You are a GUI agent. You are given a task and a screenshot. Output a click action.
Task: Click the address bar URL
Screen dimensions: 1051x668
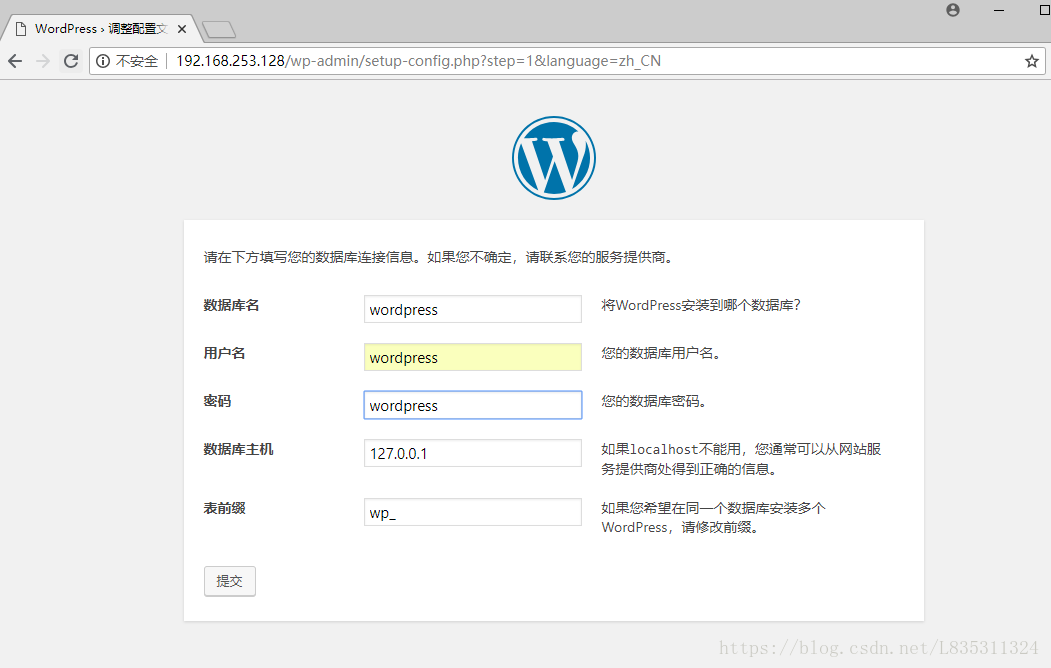pyautogui.click(x=418, y=61)
